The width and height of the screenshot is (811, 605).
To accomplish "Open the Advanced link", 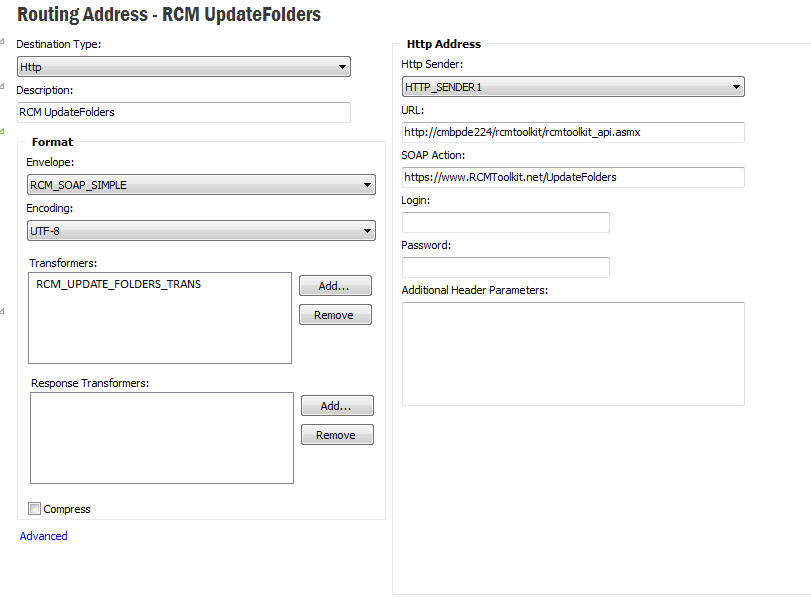I will 44,536.
